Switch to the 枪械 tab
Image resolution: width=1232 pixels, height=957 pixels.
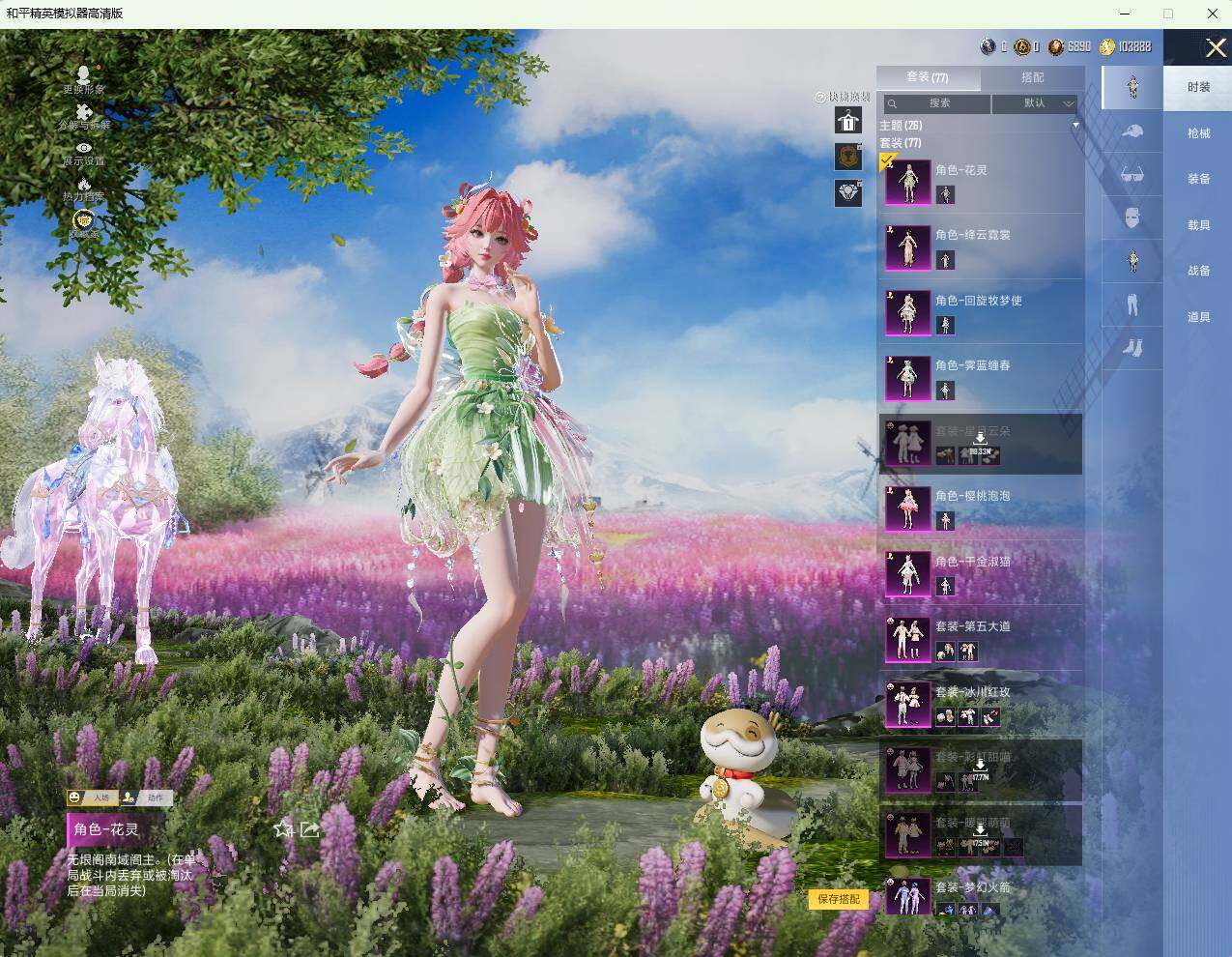1198,133
